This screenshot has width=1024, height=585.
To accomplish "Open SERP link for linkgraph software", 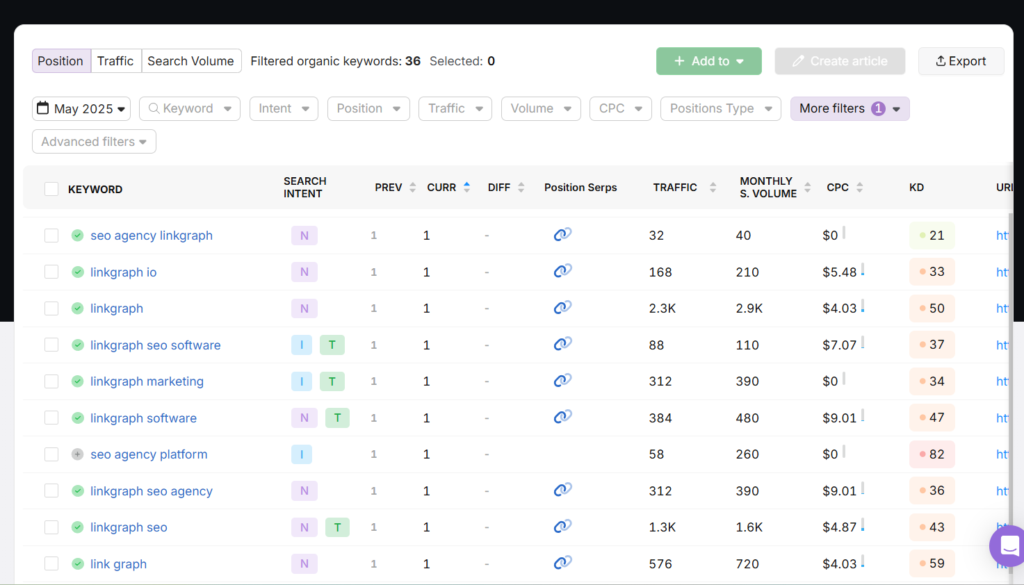I will [x=562, y=417].
